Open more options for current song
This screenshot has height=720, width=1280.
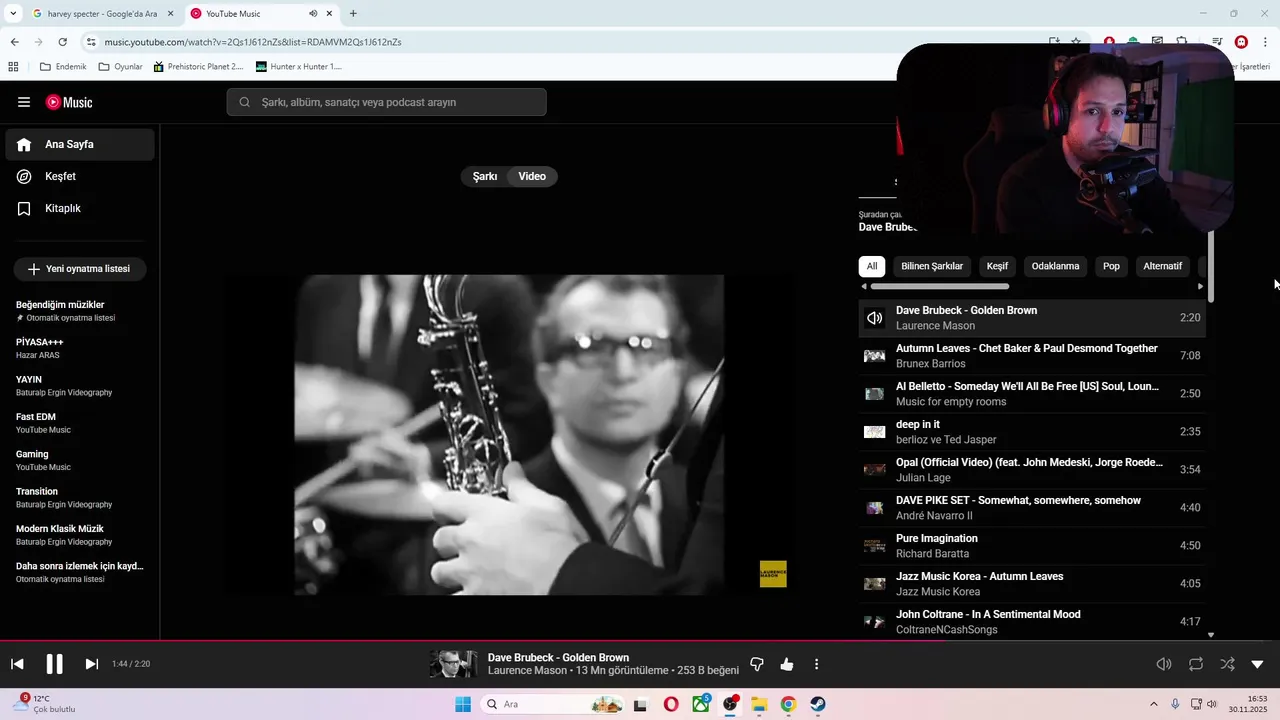816,664
